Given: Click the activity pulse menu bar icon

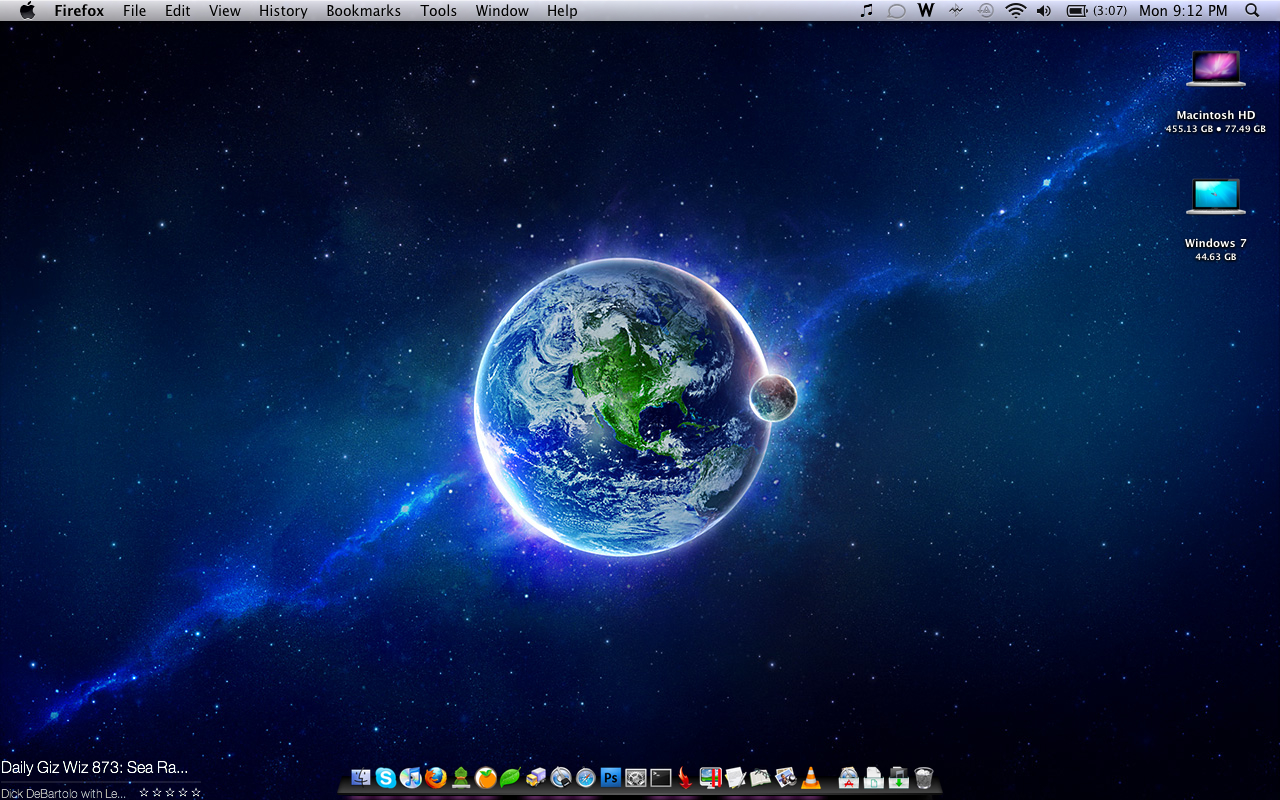Looking at the screenshot, I should click(x=956, y=11).
